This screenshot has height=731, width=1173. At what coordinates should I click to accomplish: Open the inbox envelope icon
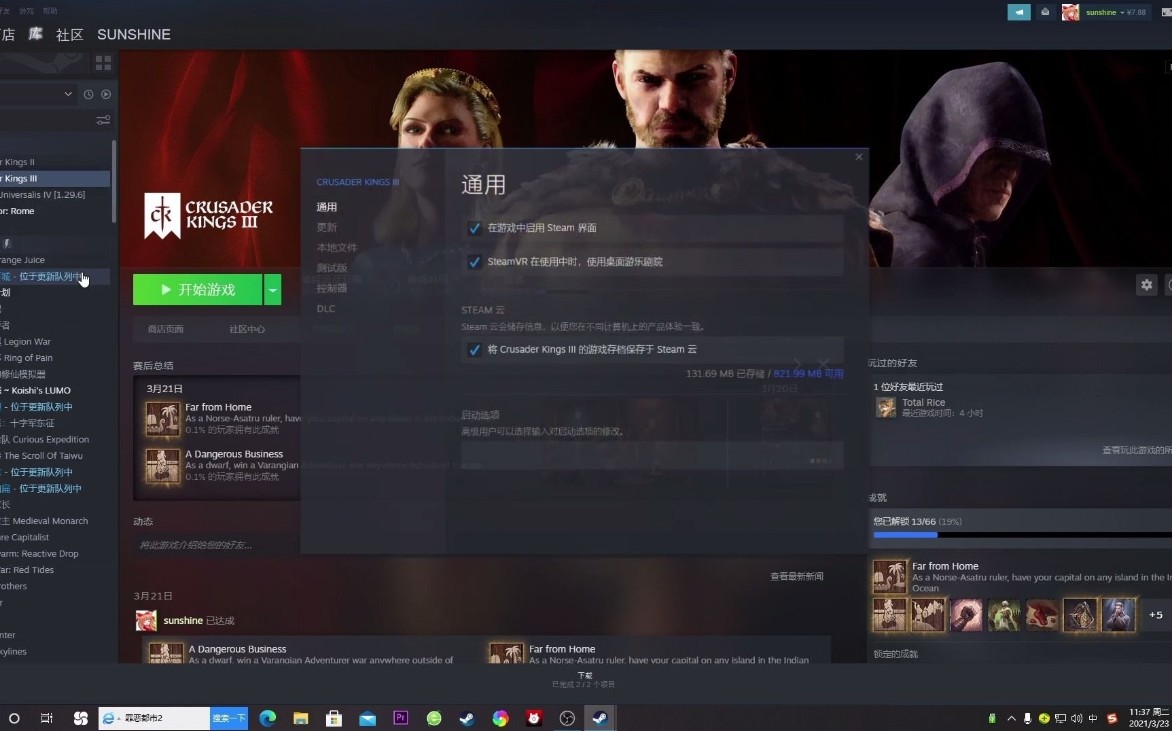(x=1045, y=13)
